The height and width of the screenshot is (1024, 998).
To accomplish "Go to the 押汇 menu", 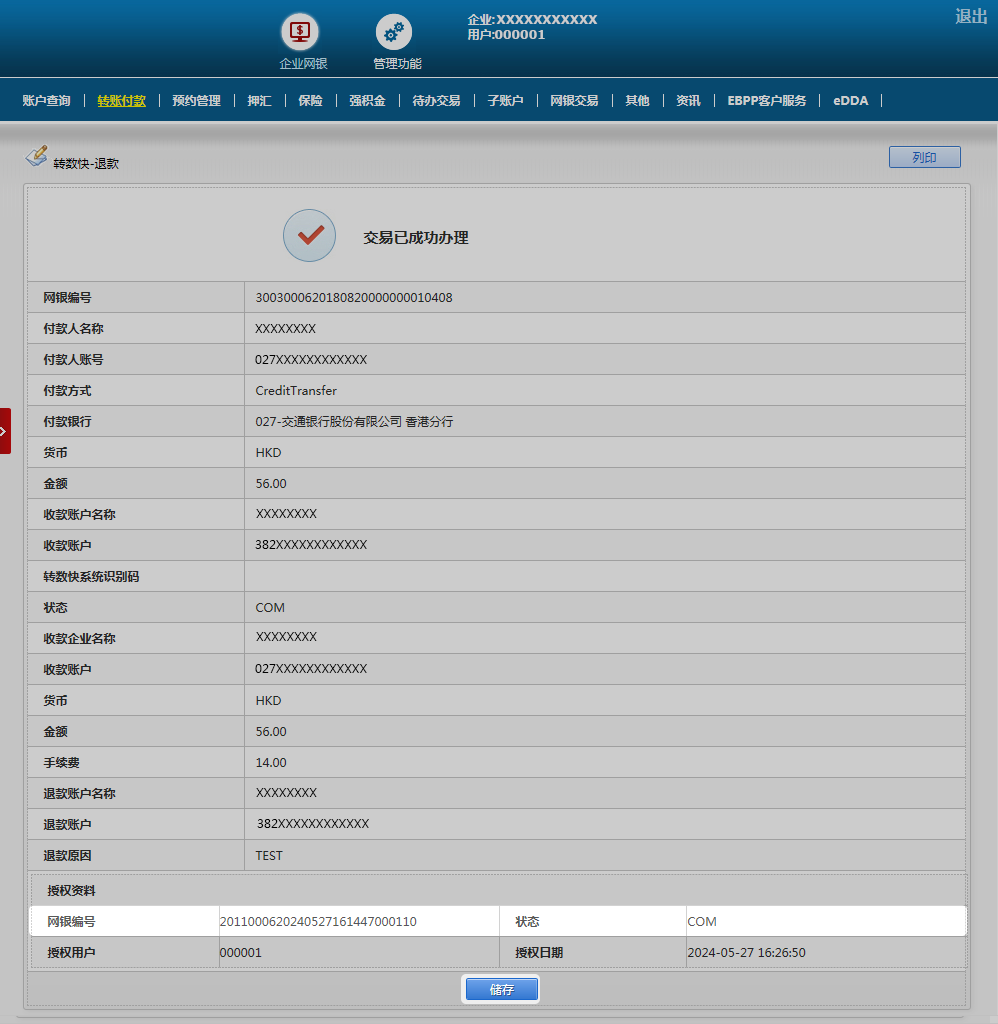I will (x=259, y=101).
